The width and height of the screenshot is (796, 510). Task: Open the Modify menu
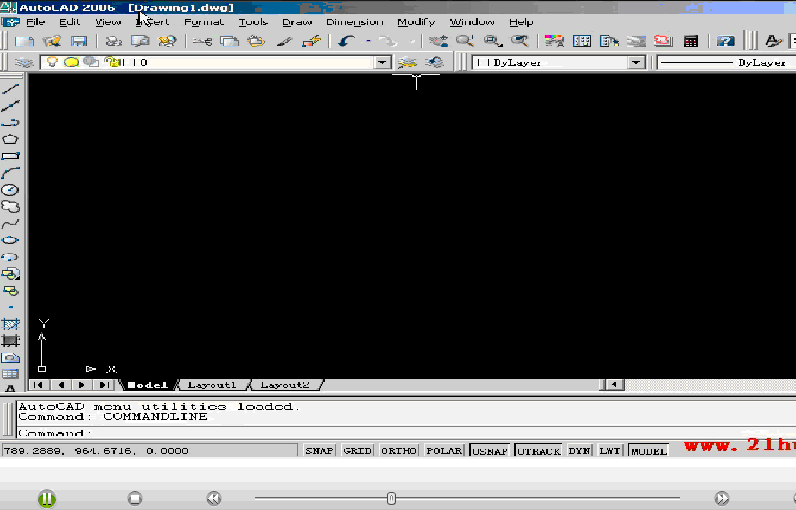click(x=416, y=22)
